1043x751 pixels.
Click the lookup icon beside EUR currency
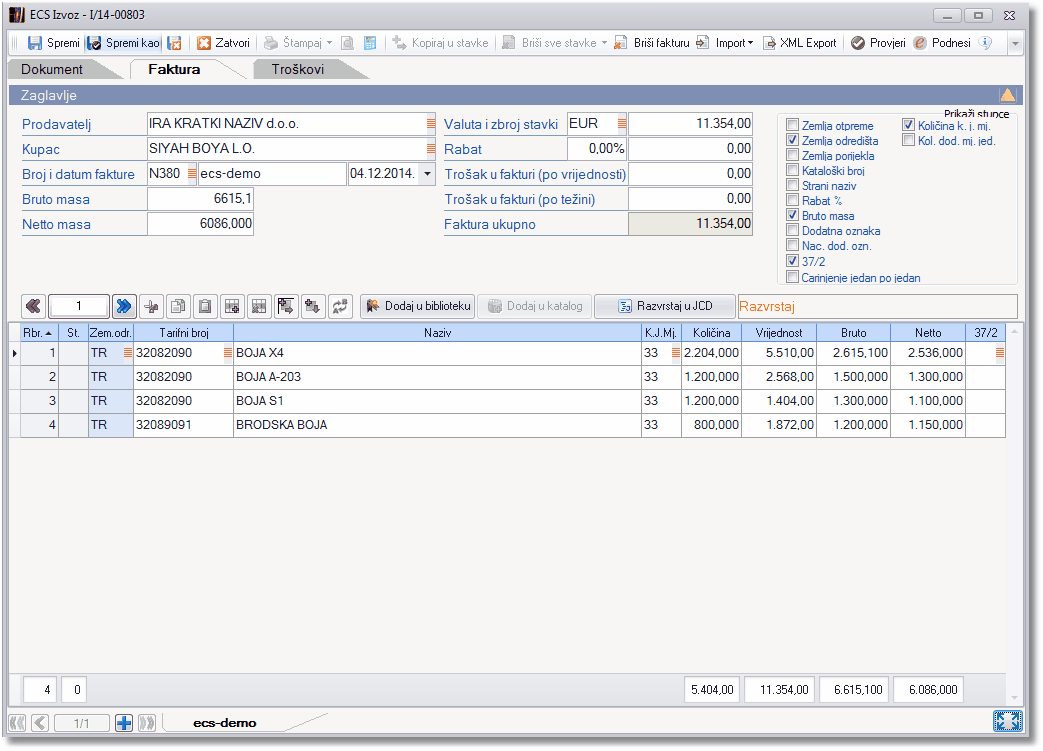point(622,124)
